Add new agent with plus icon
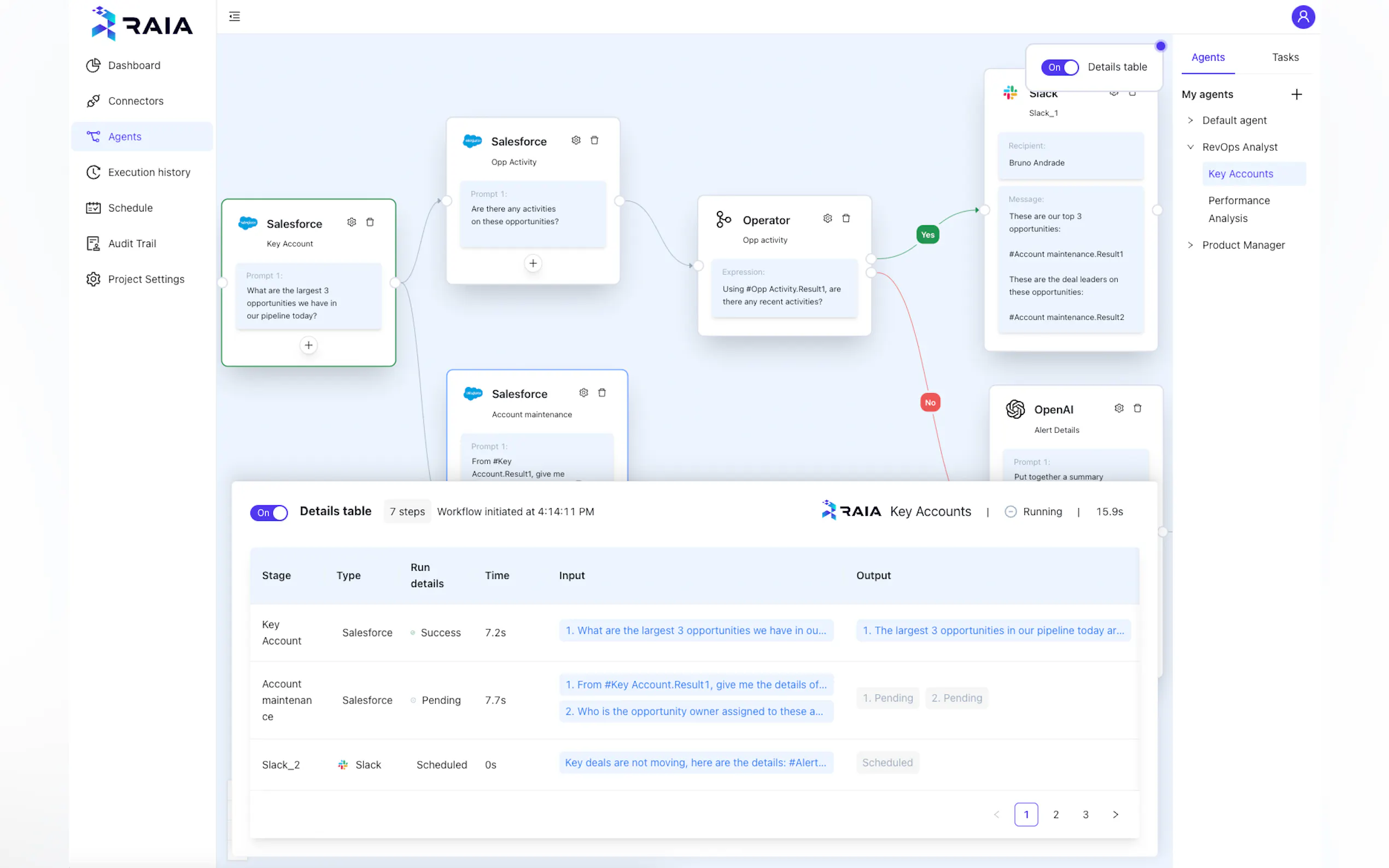The width and height of the screenshot is (1389, 868). (1296, 94)
